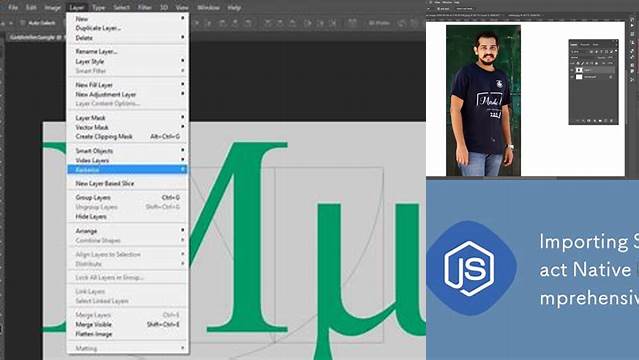Click the lock icon on Background layer
The width and height of the screenshot is (639, 360).
point(610,77)
